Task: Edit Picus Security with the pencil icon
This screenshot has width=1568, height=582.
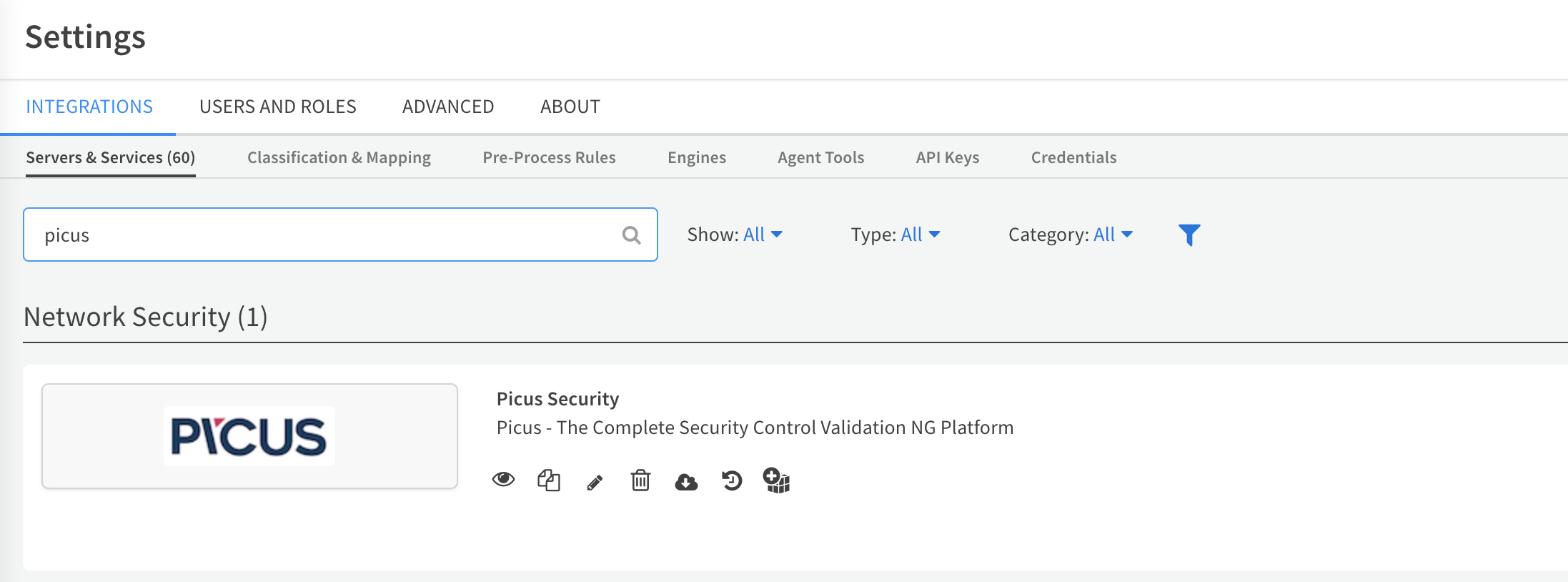Action: (595, 483)
